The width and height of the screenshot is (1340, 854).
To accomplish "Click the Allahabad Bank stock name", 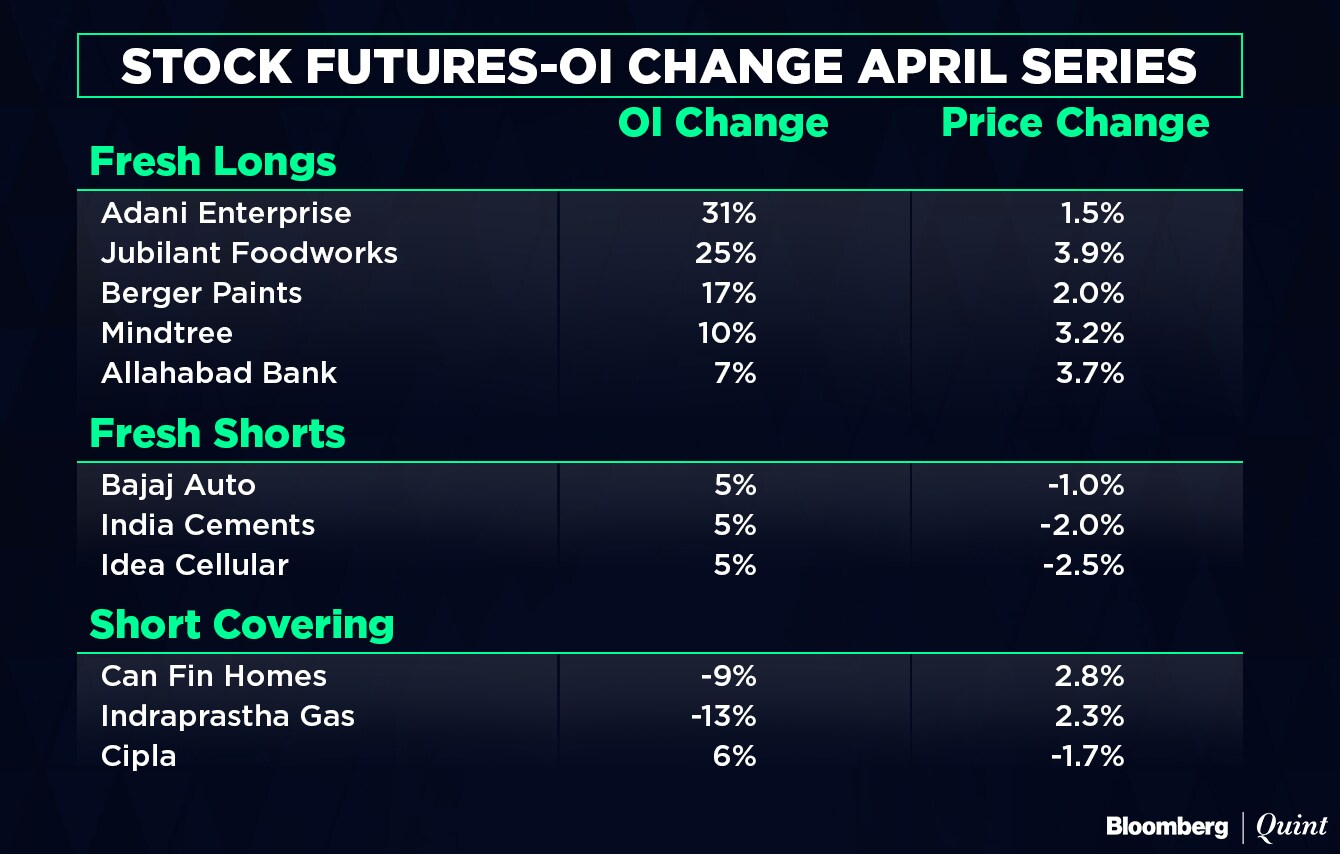I will (x=219, y=373).
